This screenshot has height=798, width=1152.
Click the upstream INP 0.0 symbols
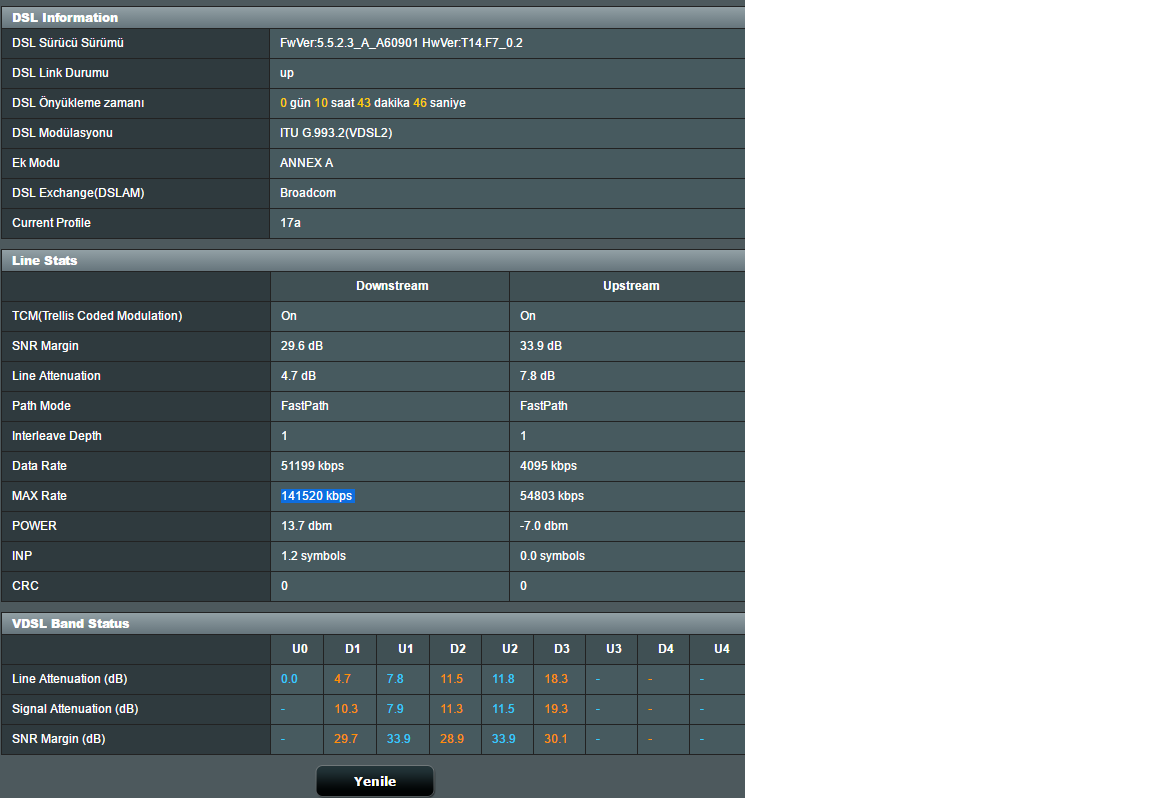(552, 556)
